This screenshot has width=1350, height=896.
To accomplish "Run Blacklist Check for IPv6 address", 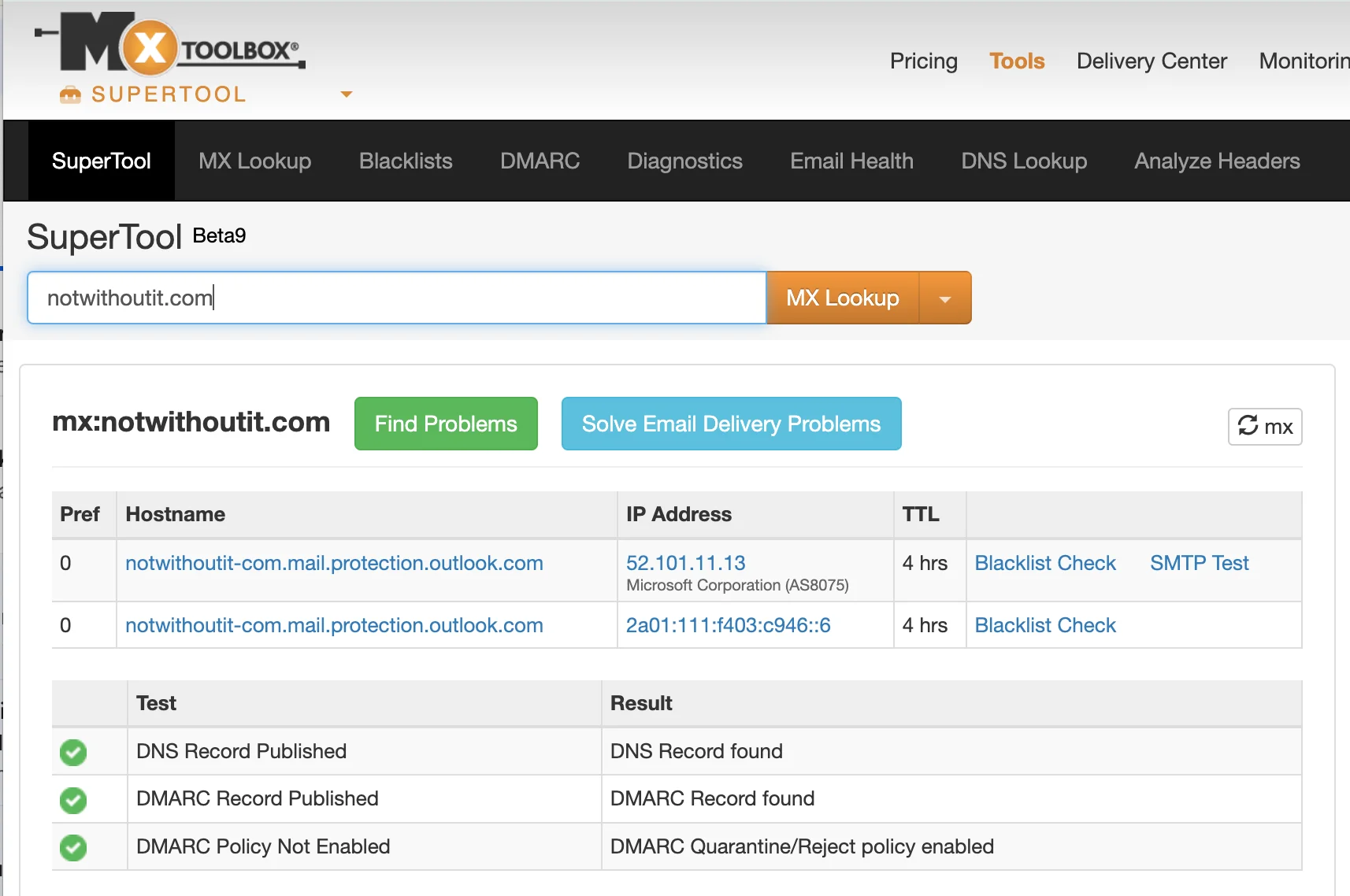I will point(1045,625).
